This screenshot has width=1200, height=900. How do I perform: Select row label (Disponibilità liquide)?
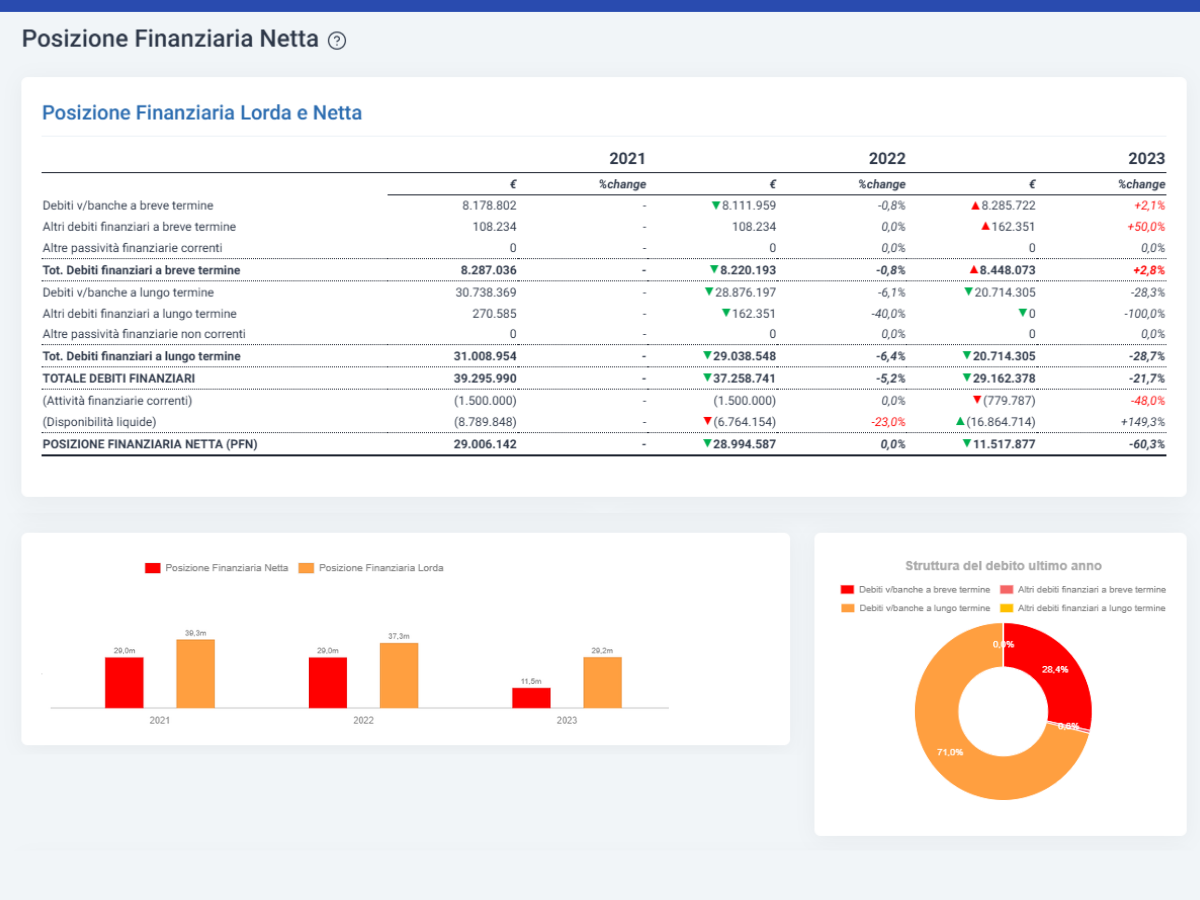[x=99, y=422]
